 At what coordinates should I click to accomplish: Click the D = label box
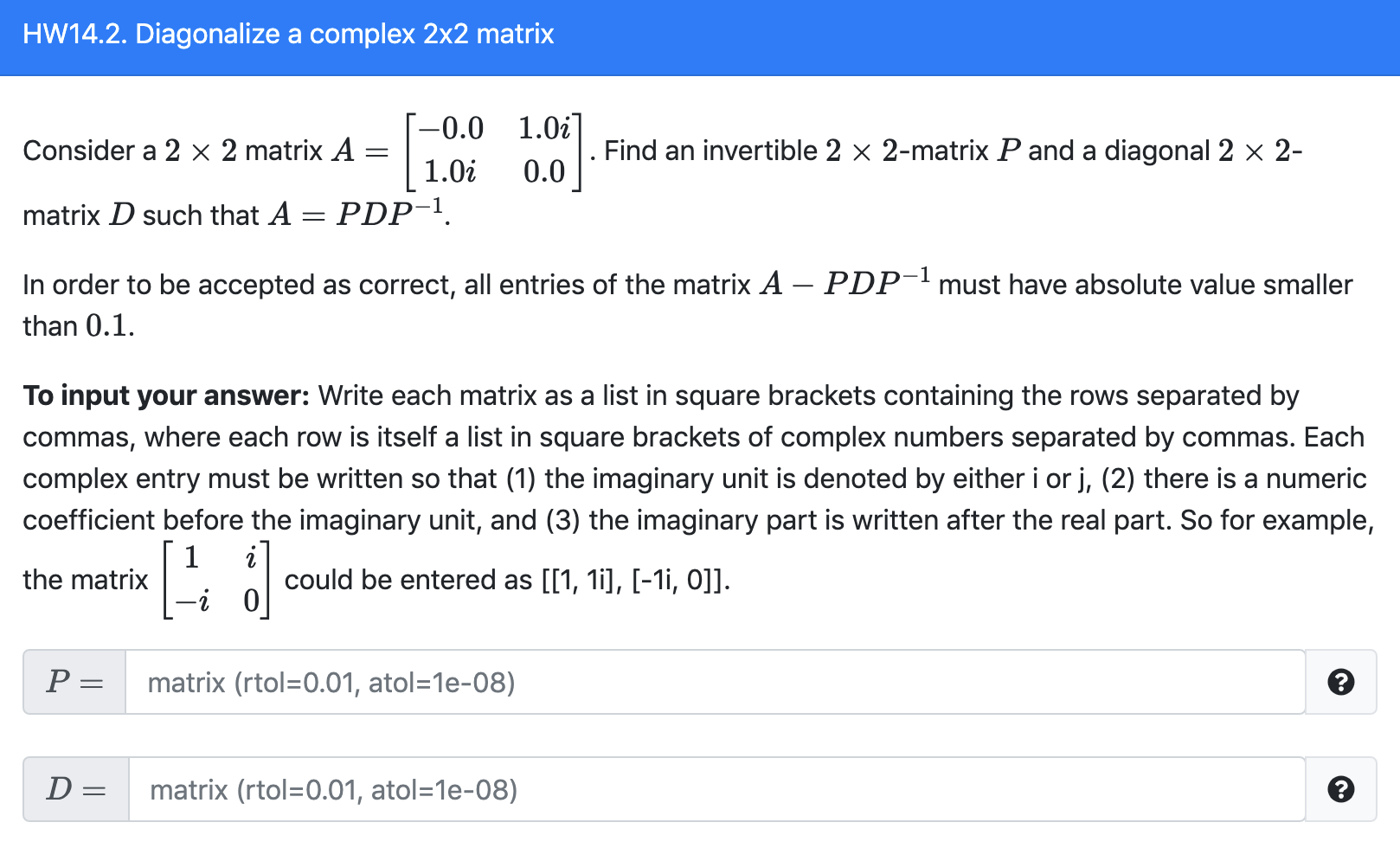(x=74, y=789)
